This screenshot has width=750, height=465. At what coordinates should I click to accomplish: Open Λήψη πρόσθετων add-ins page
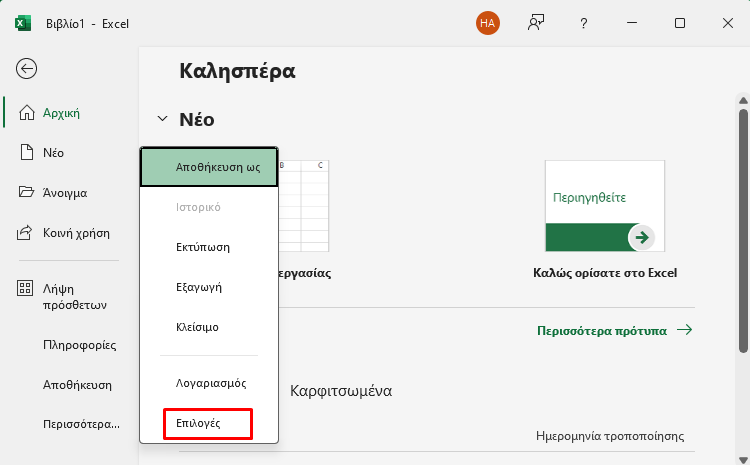tap(74, 297)
